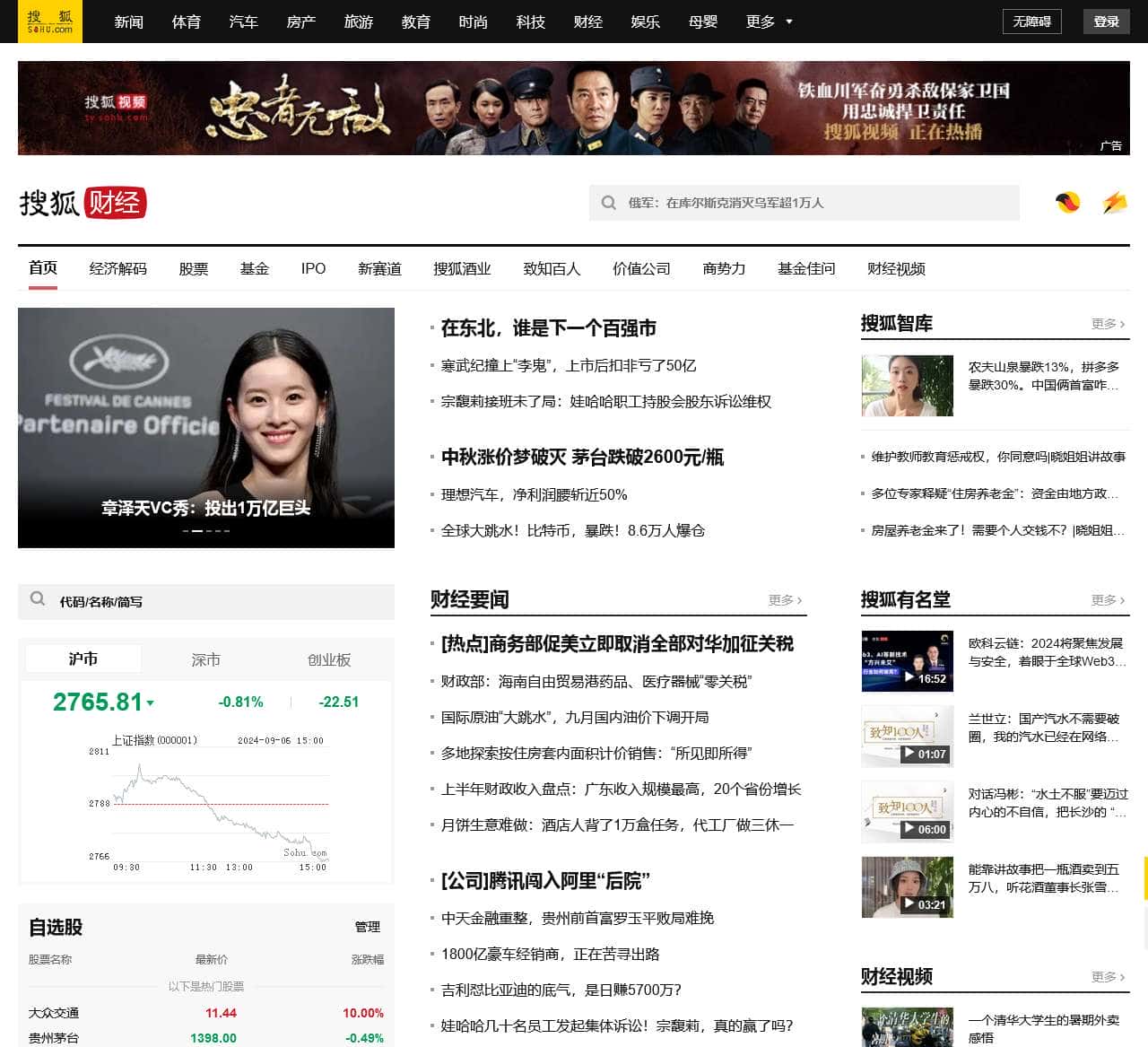Open the 价值公司 navigation tab
Viewport: 1148px width, 1047px height.
641,268
